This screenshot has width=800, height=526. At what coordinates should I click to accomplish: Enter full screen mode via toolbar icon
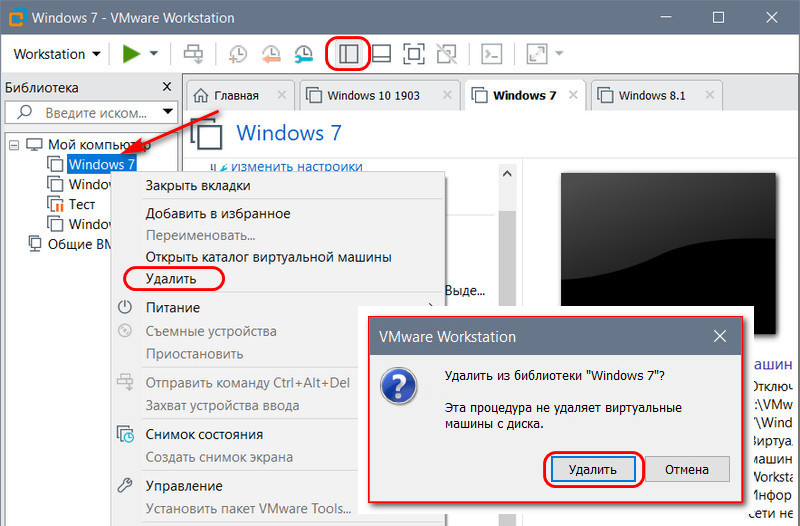(x=414, y=53)
